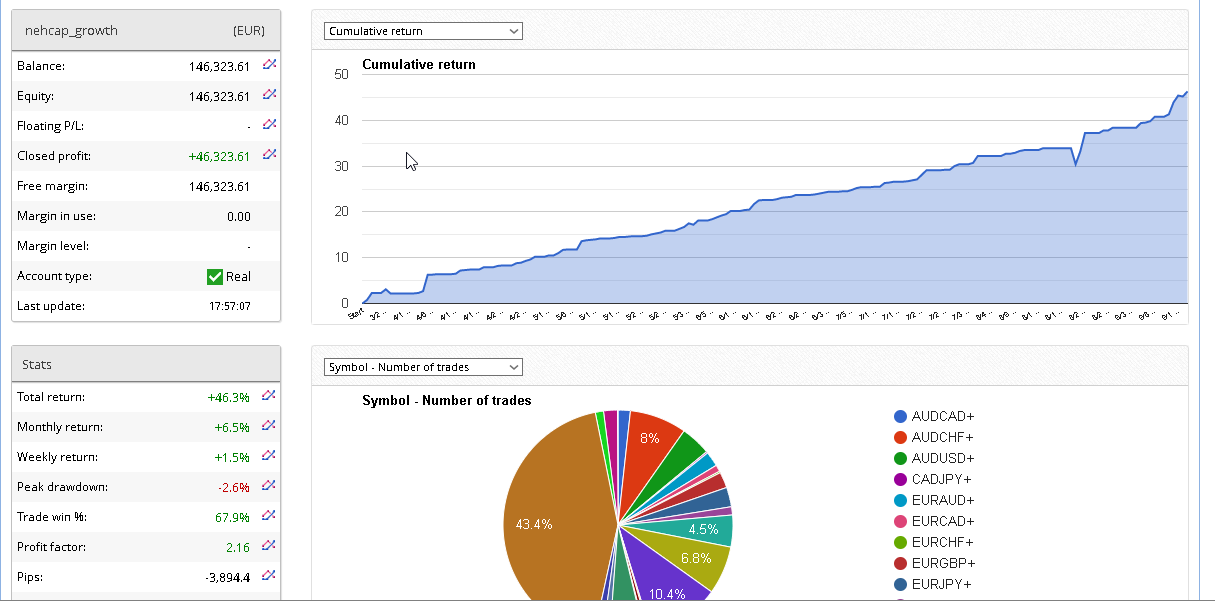This screenshot has width=1215, height=610.
Task: Click the AUDCHF+ red legend dot
Action: coord(901,437)
